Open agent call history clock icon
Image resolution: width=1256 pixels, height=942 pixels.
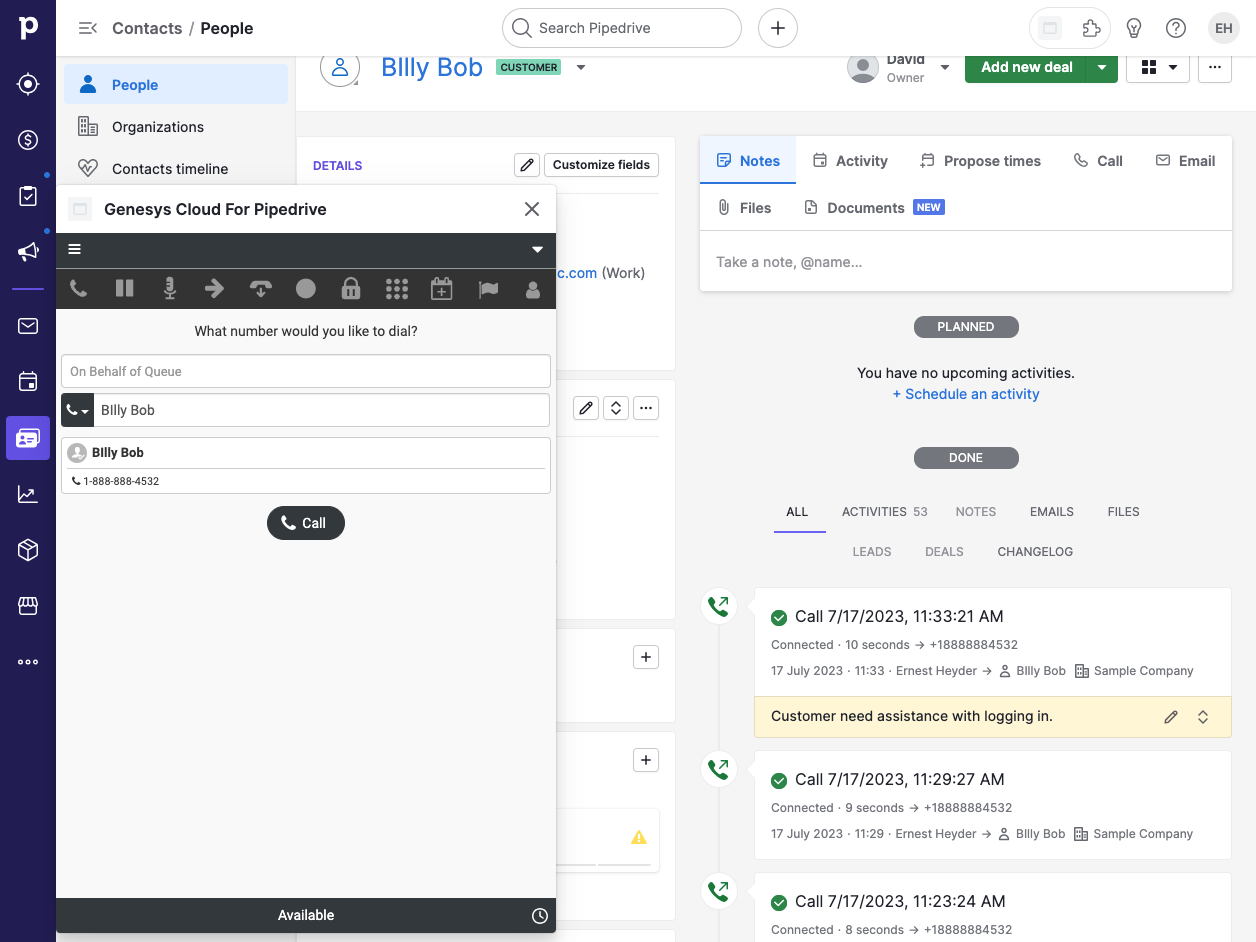coord(539,915)
